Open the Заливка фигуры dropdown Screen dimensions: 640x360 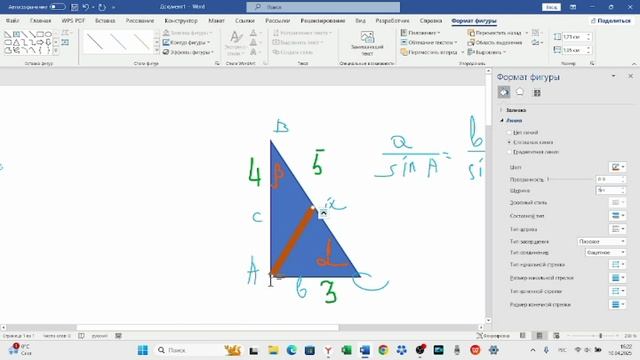pyautogui.click(x=188, y=33)
